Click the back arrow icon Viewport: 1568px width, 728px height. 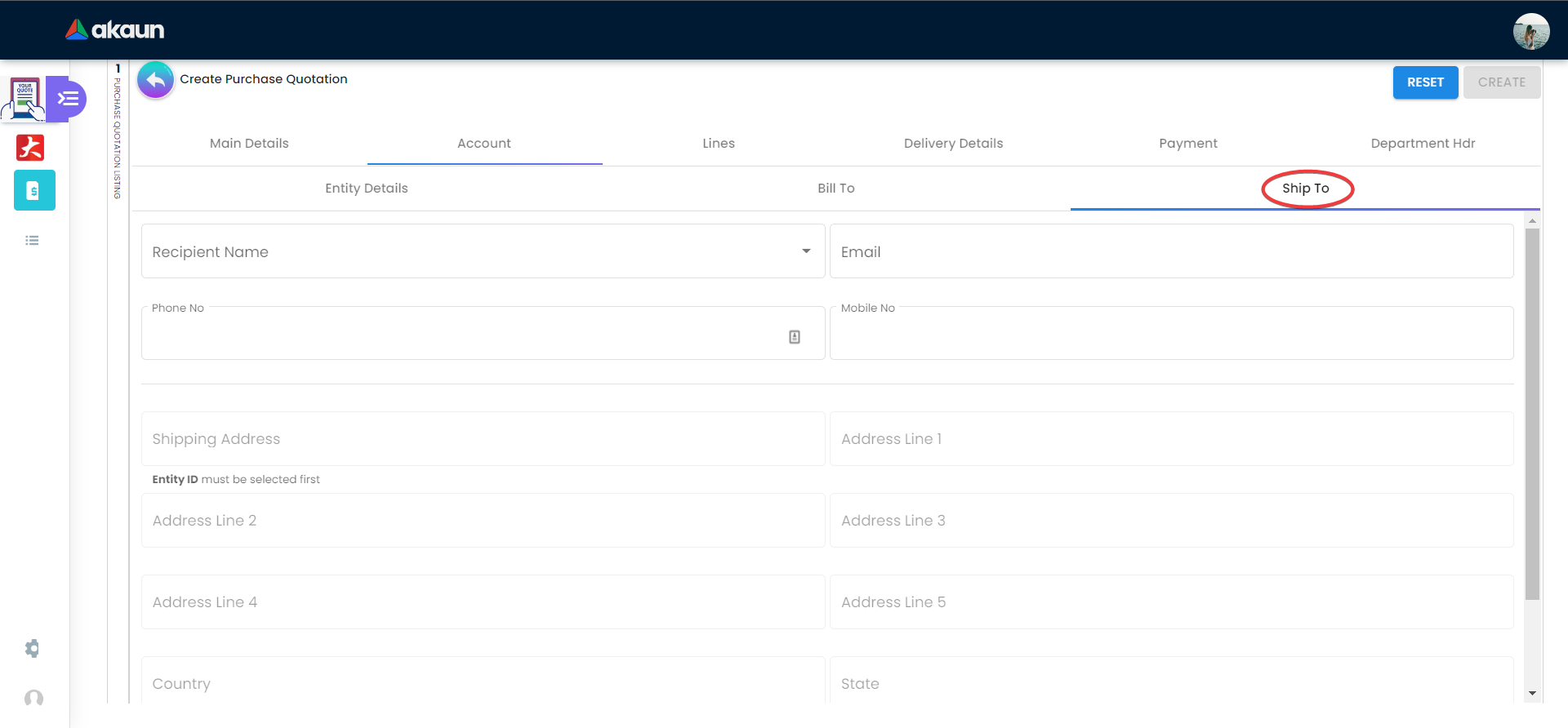click(155, 80)
